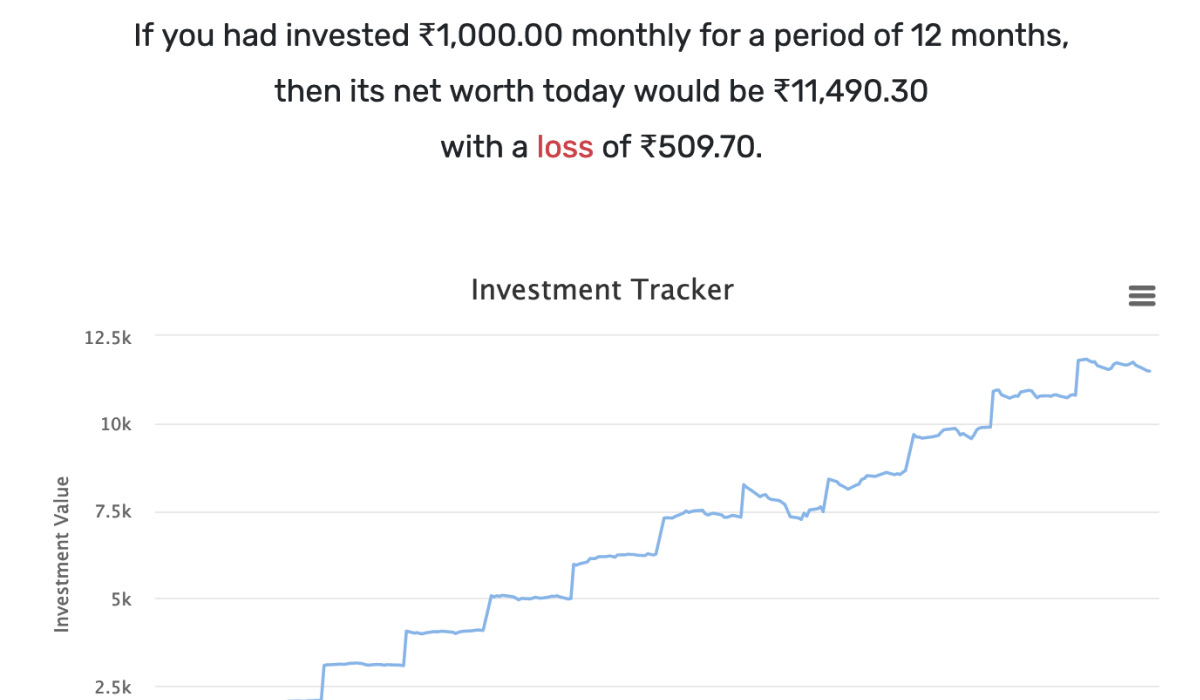Click the final data point of the series
Screen dimensions: 1200x700
1152,370
